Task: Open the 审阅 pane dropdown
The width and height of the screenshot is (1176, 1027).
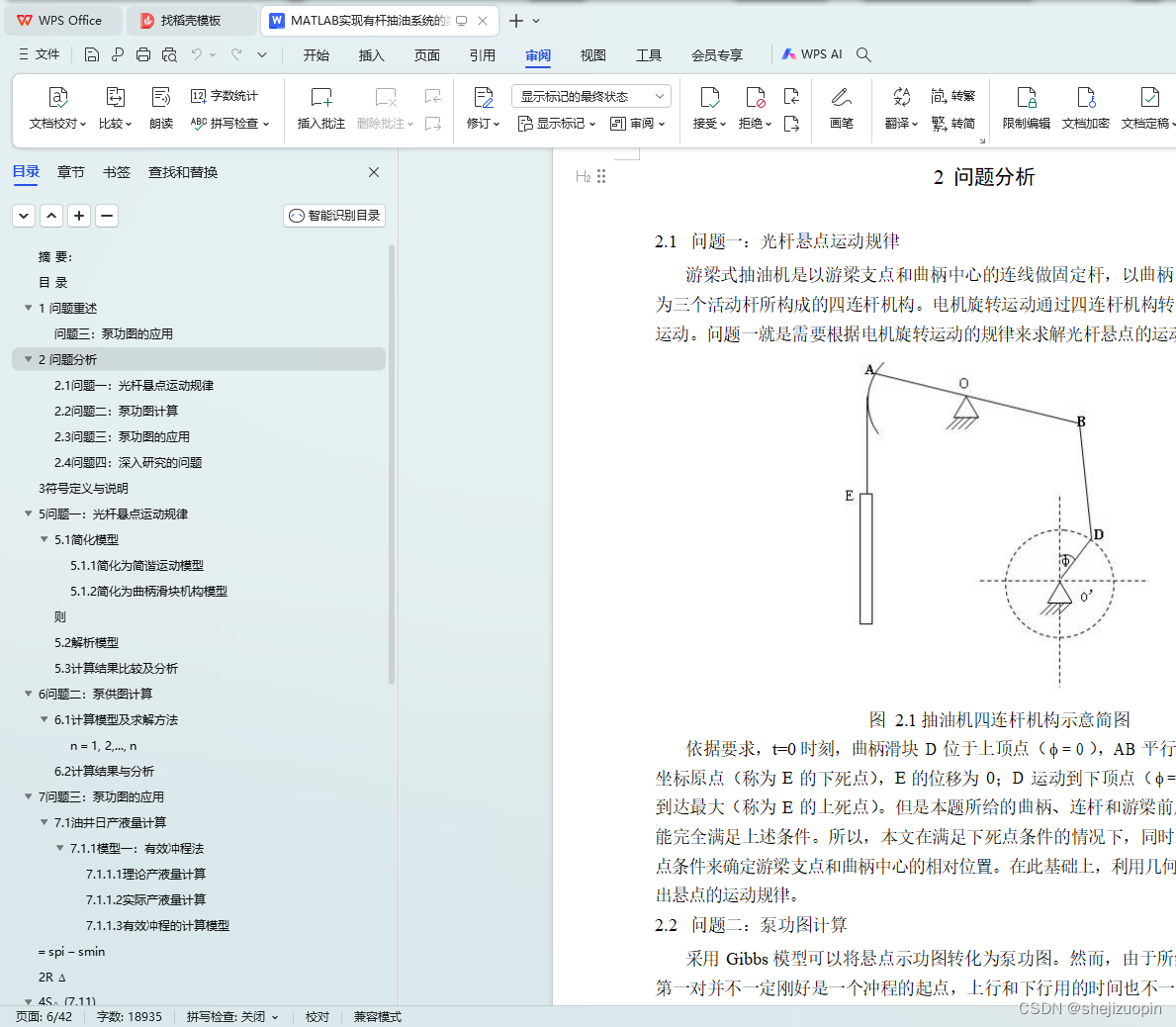Action: click(638, 123)
